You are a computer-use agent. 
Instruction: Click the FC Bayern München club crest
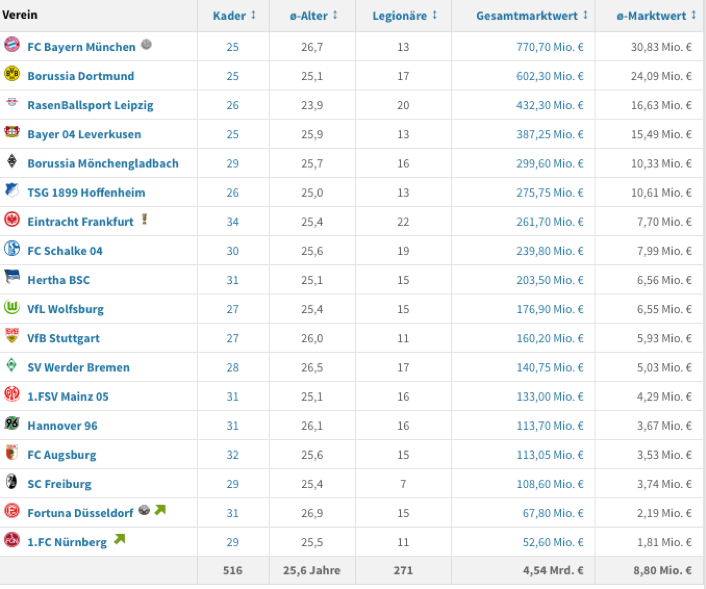[12, 44]
